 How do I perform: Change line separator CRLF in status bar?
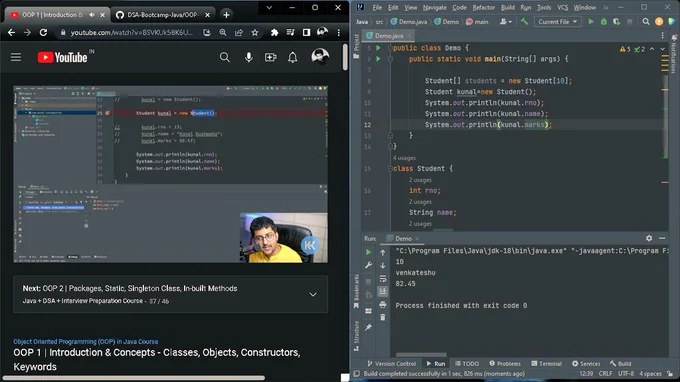pos(605,373)
